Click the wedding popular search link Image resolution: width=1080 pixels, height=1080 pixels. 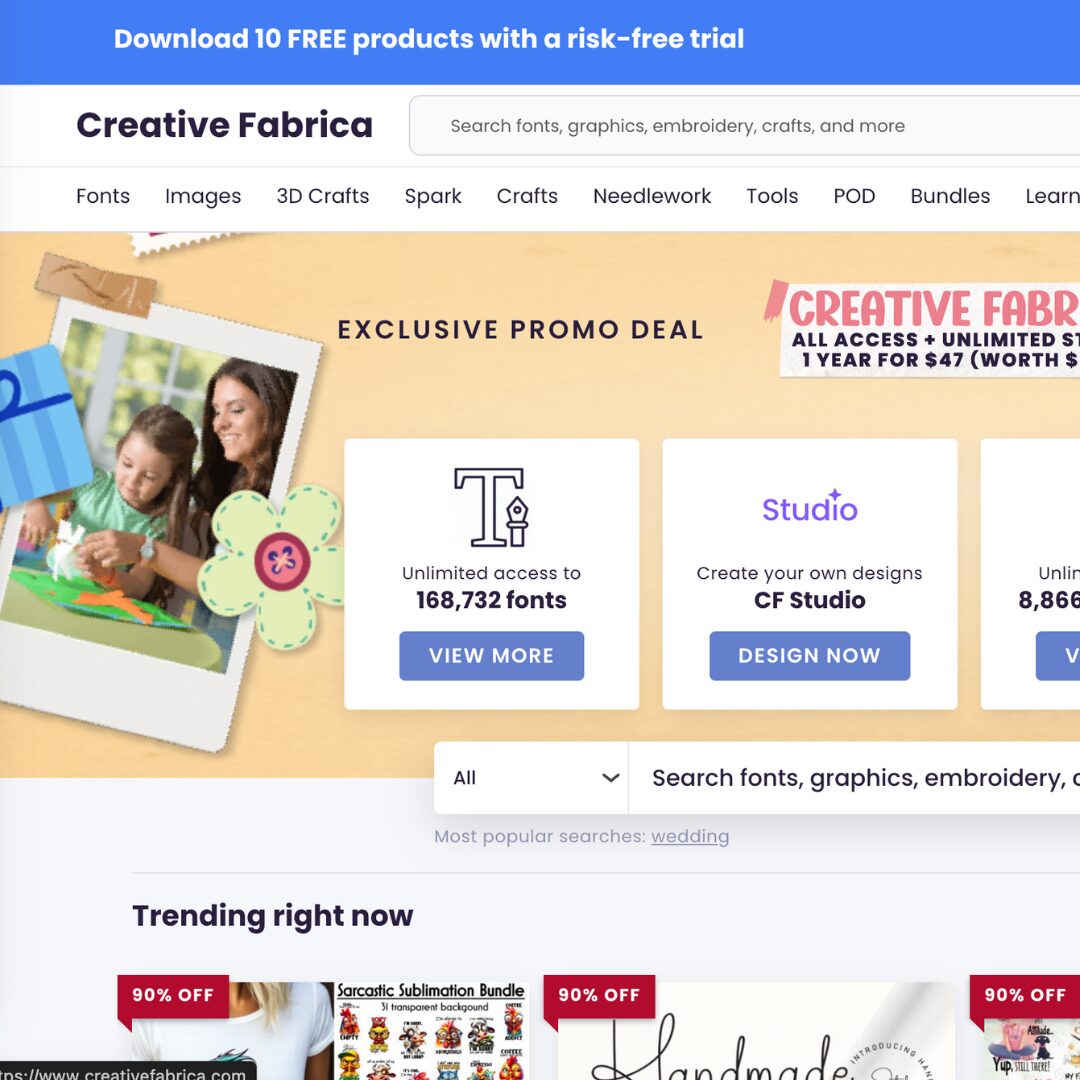[689, 836]
